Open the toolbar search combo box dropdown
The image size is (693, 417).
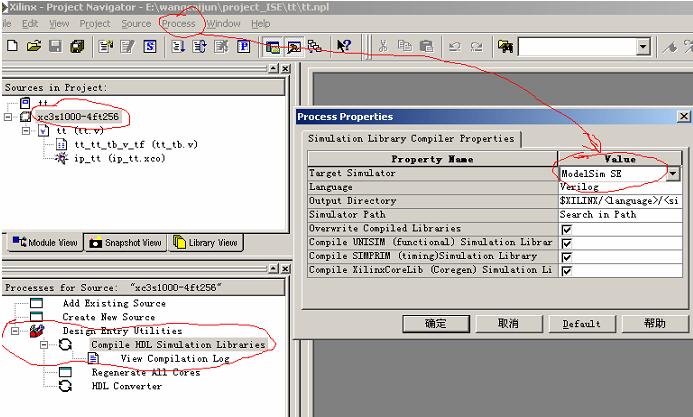(643, 46)
